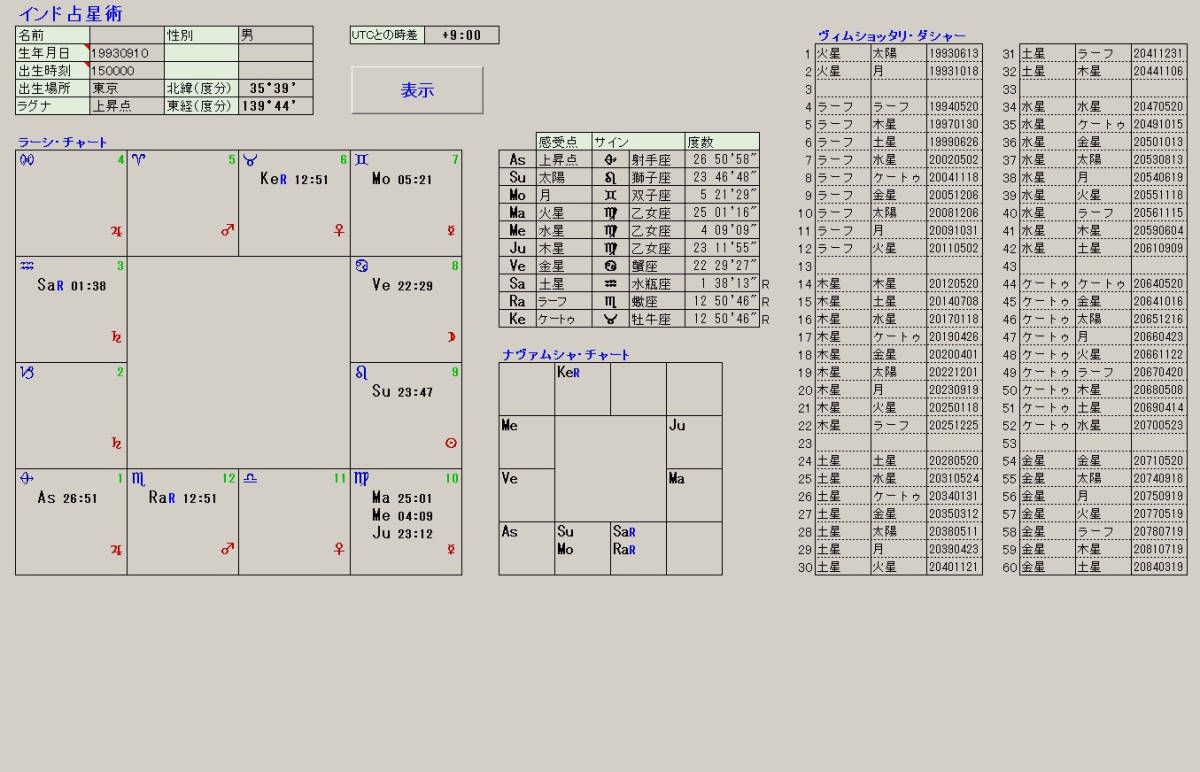
Task: Click the Leo sign icon in Su table row
Action: click(610, 177)
